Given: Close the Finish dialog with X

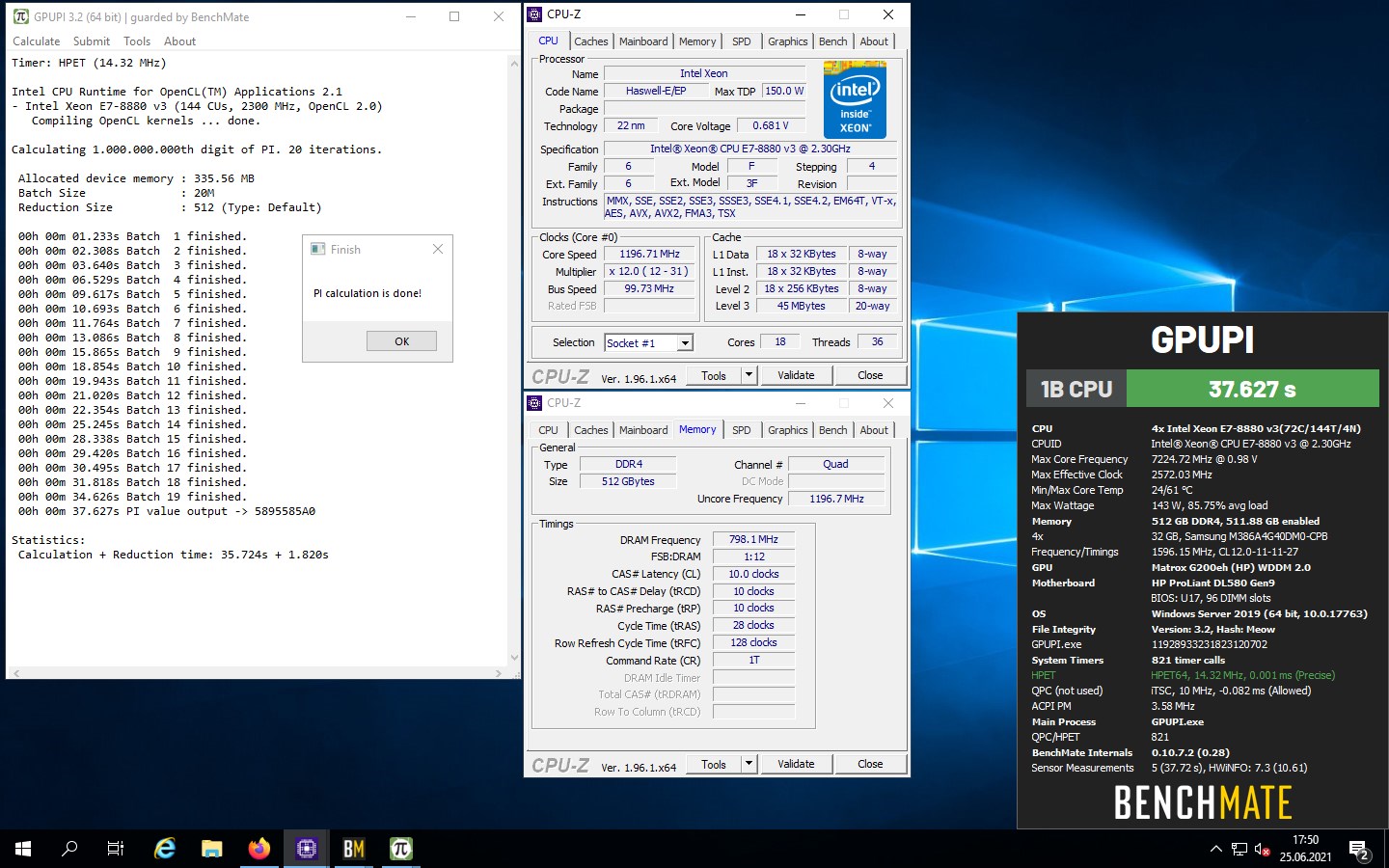Looking at the screenshot, I should coord(438,249).
